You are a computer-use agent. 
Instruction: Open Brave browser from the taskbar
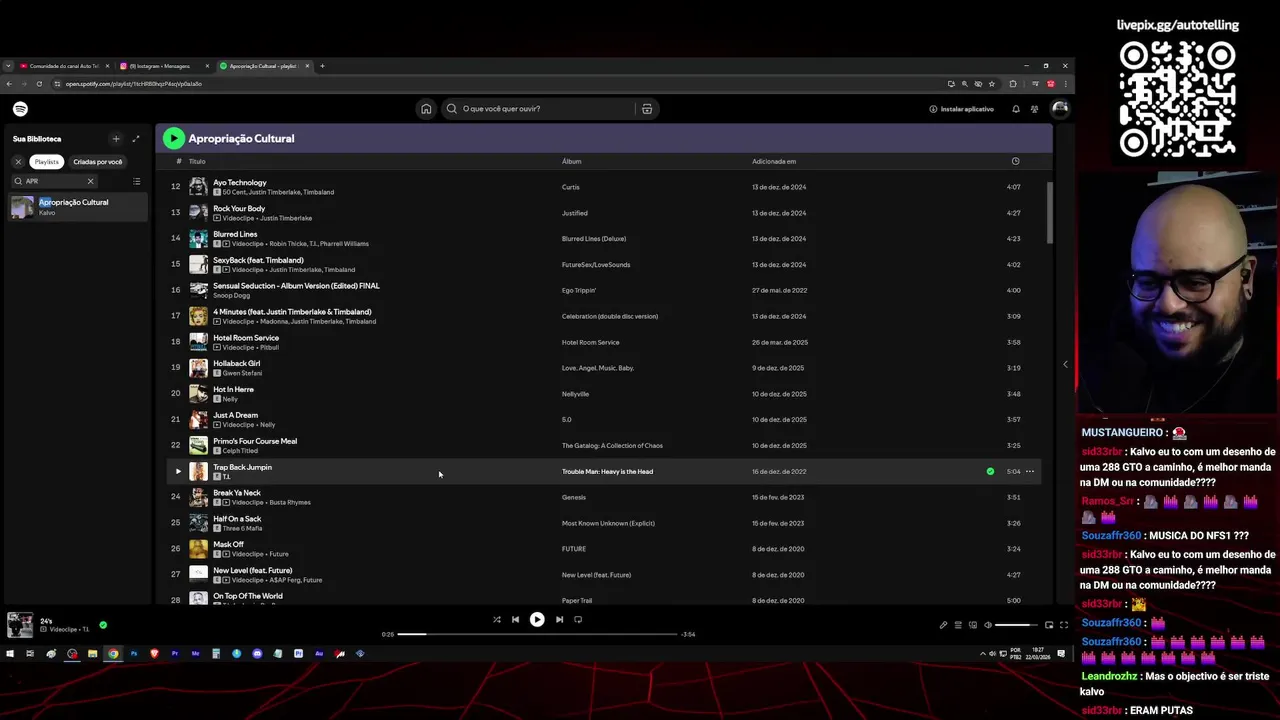pos(154,653)
